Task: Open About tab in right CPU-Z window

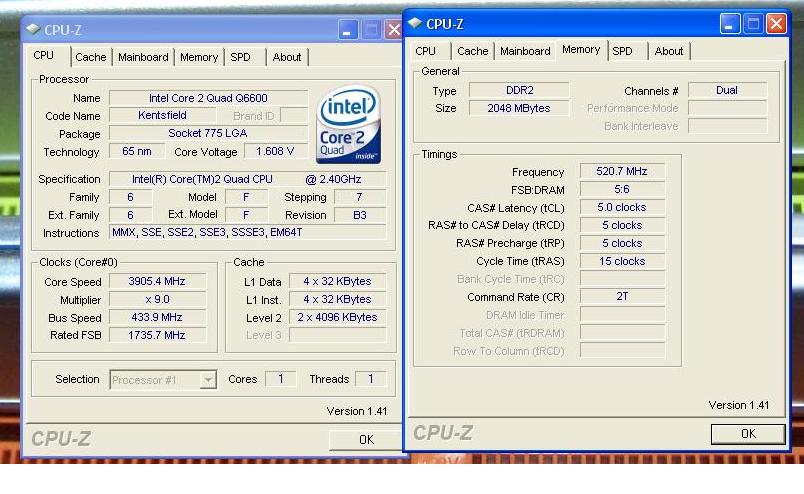Action: pos(669,51)
